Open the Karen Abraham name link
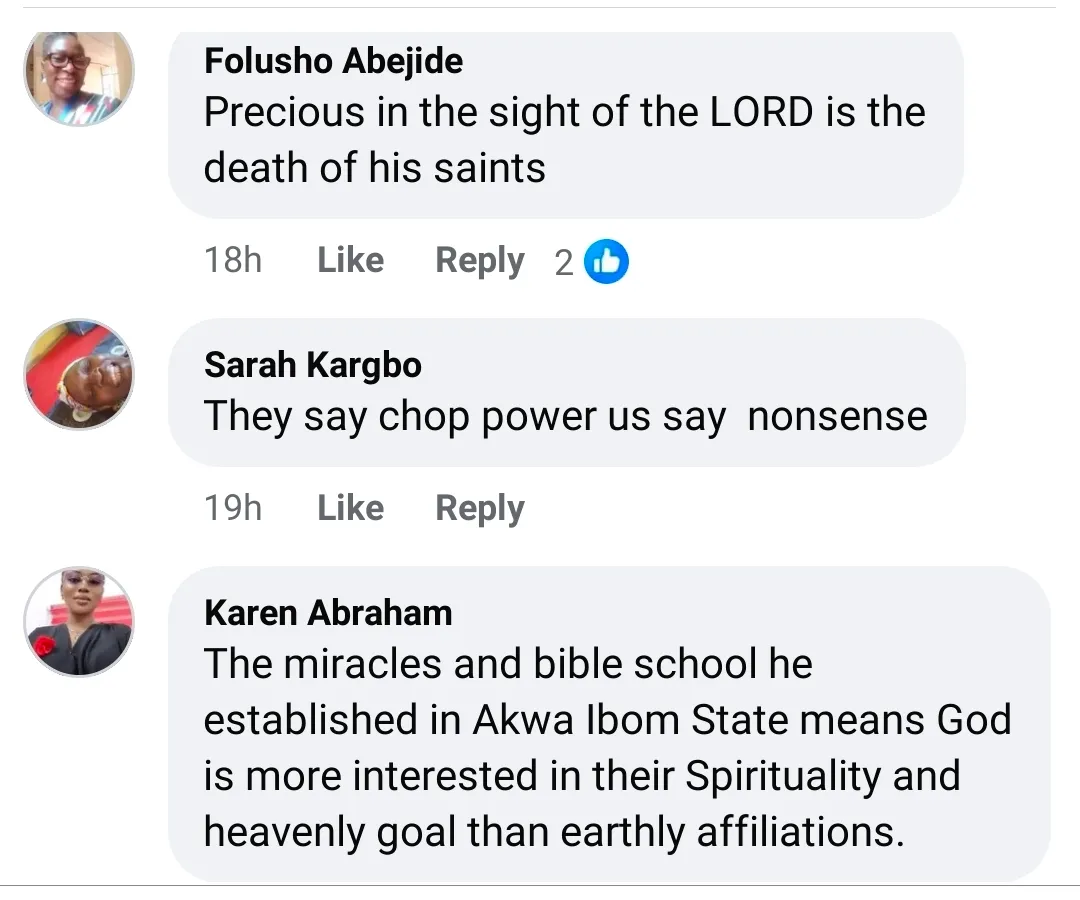The width and height of the screenshot is (1080, 900). (x=328, y=612)
